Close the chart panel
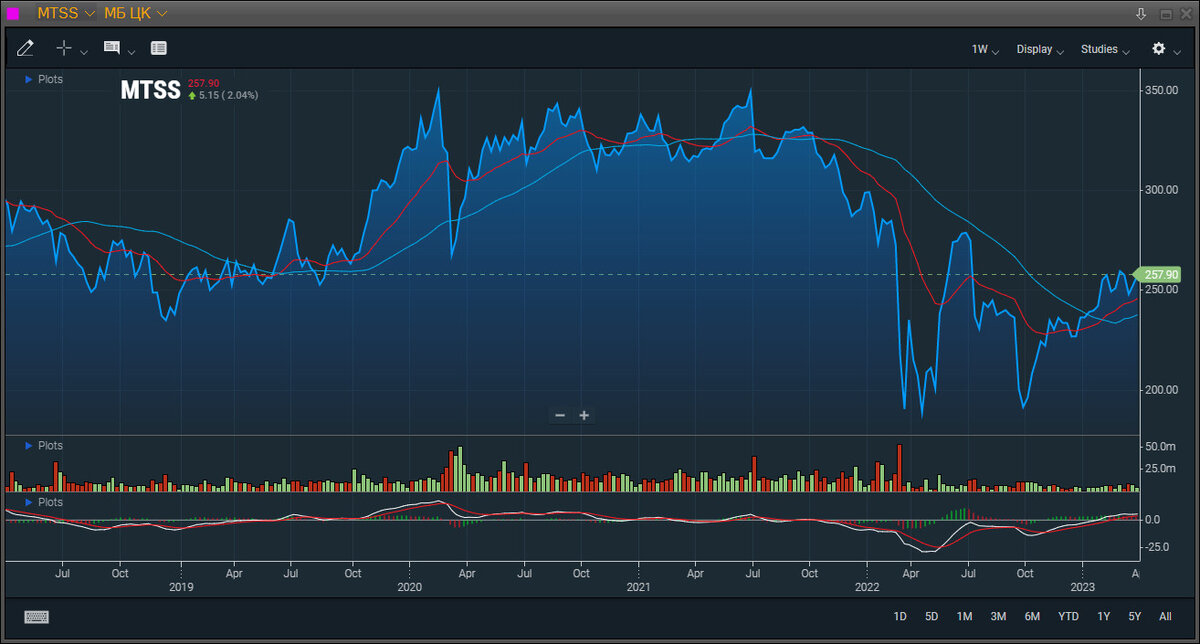The height and width of the screenshot is (644, 1200). [x=1187, y=14]
